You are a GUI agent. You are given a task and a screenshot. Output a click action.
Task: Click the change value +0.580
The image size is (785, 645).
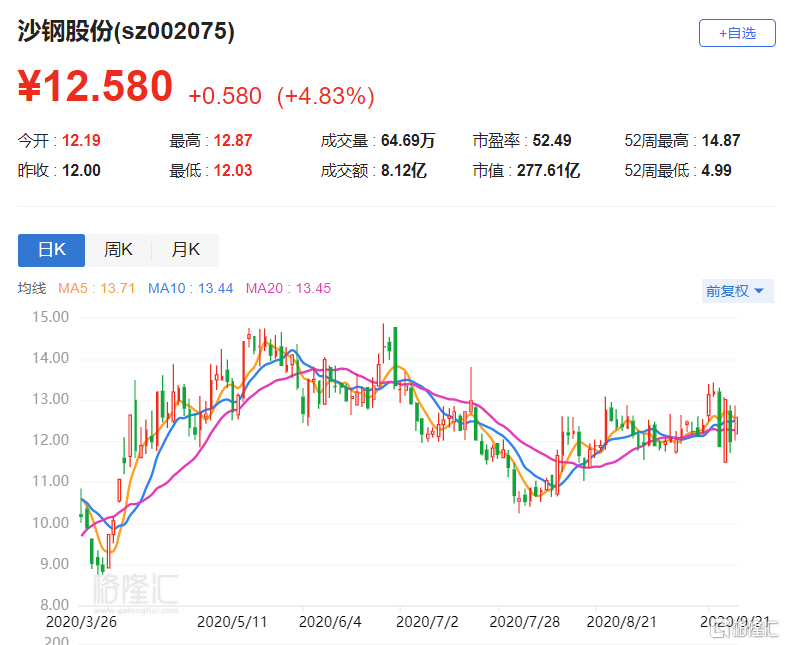[x=225, y=96]
